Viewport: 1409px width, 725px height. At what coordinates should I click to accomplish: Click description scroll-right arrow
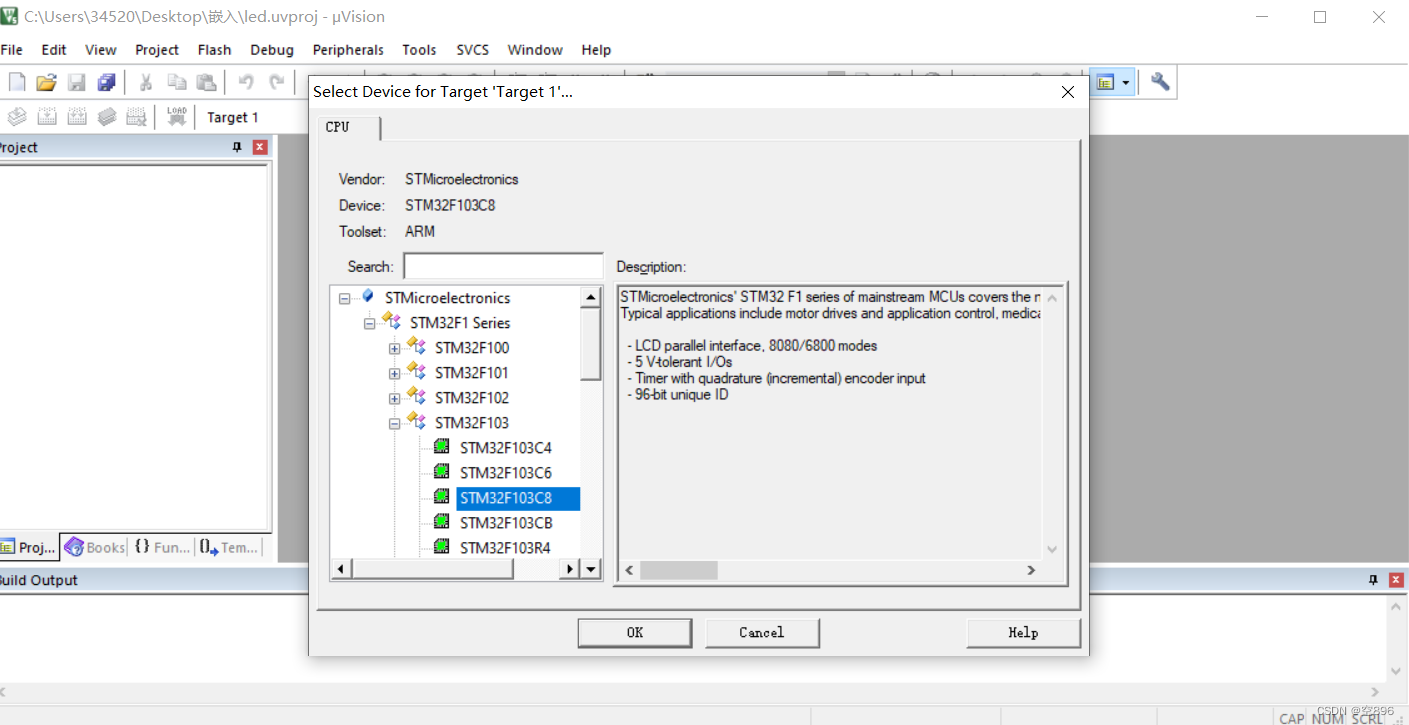point(1031,570)
